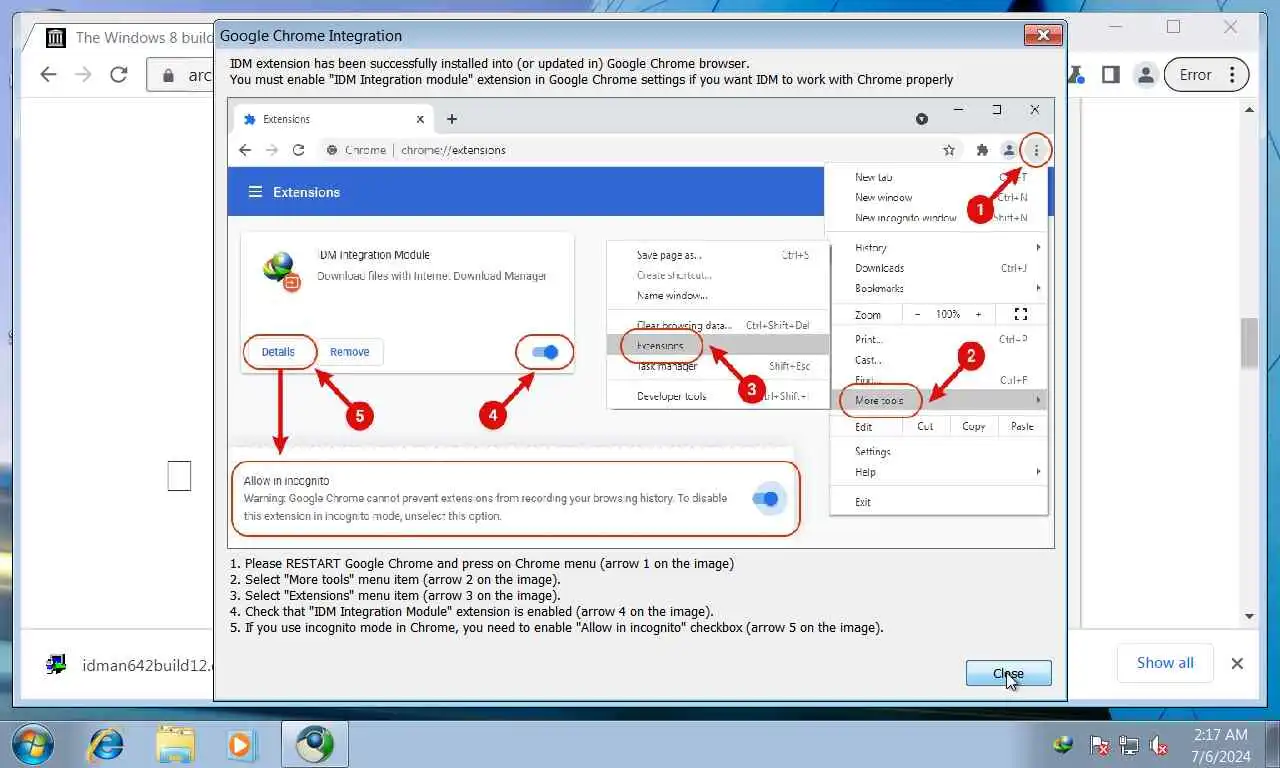
Task: Open the browser profile avatar
Action: (1146, 75)
